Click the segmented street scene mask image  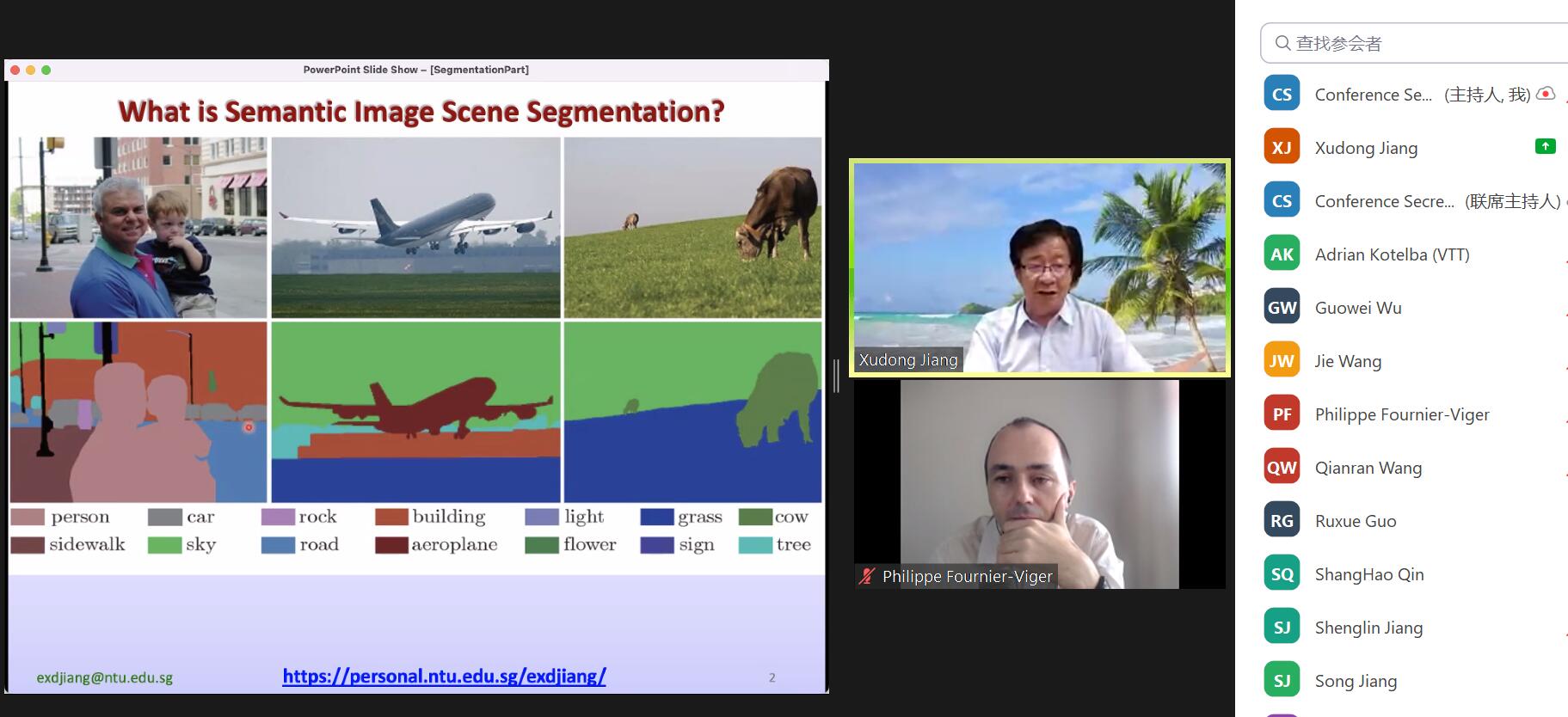pyautogui.click(x=138, y=412)
